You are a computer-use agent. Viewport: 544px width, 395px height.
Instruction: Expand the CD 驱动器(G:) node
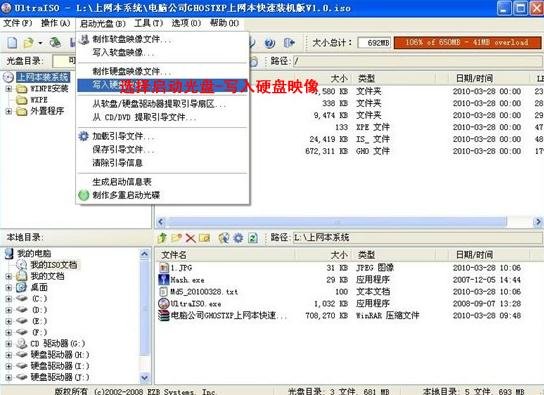click(x=9, y=344)
